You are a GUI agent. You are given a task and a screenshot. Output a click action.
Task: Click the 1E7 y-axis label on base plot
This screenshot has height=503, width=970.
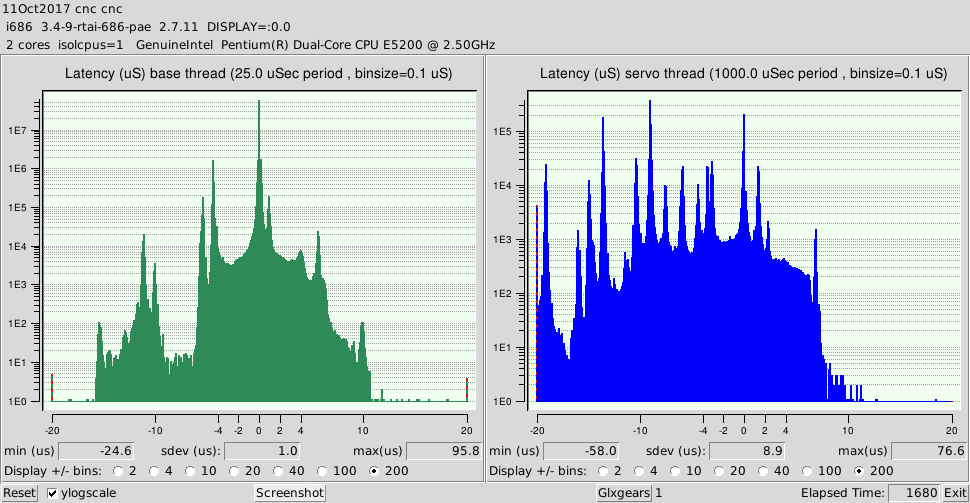pyautogui.click(x=17, y=131)
